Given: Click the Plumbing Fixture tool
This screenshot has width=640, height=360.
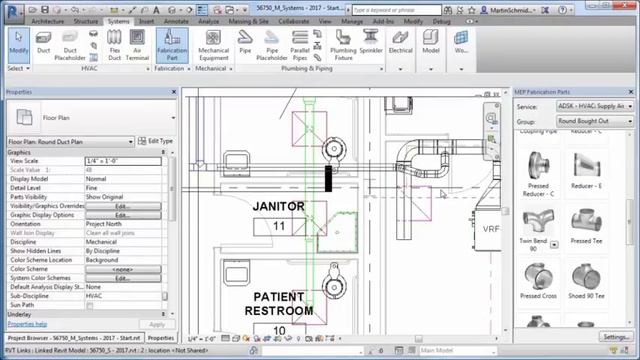Looking at the screenshot, I should coord(343,45).
